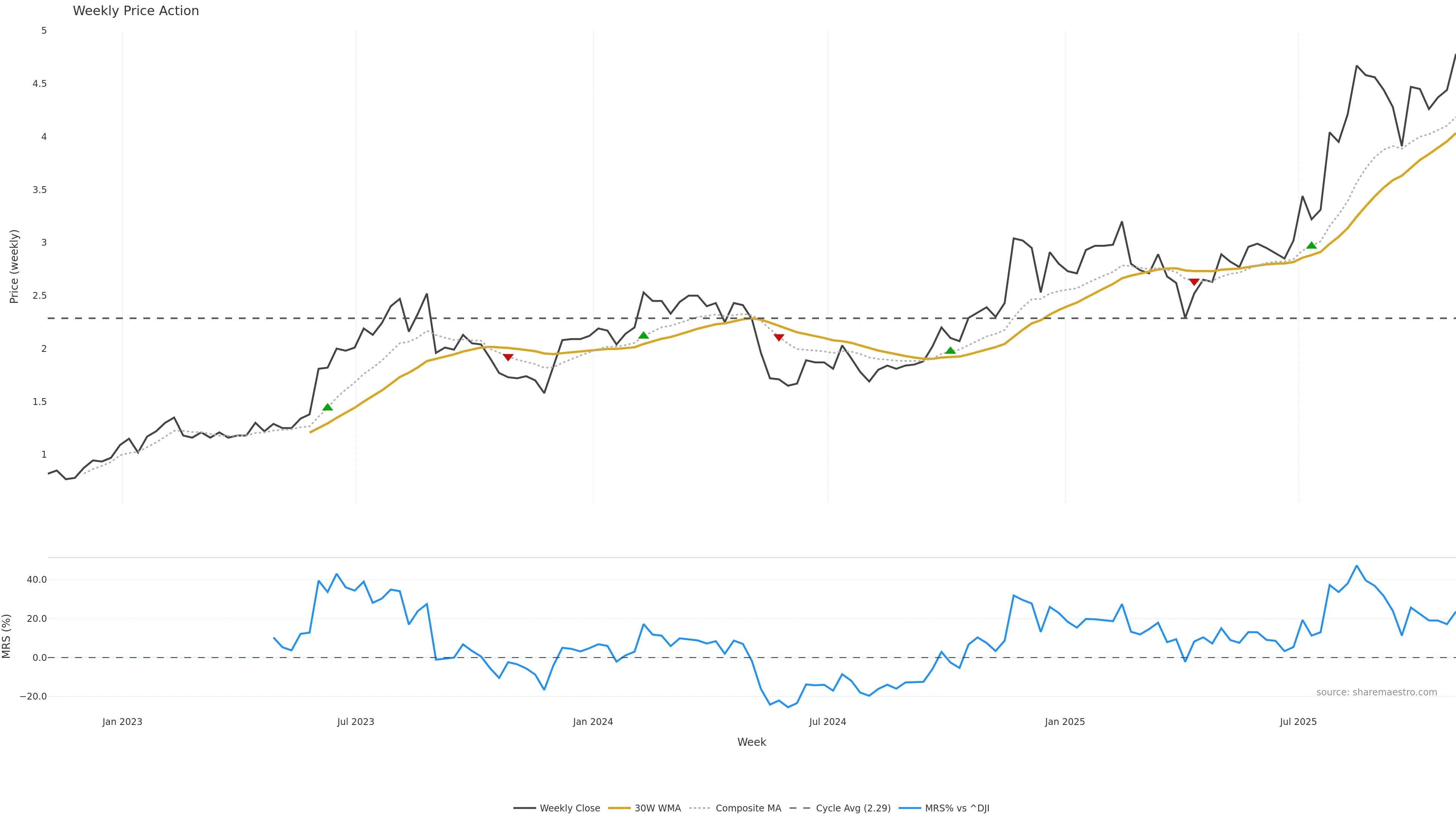Click the MRS (%) axis title

[x=7, y=636]
